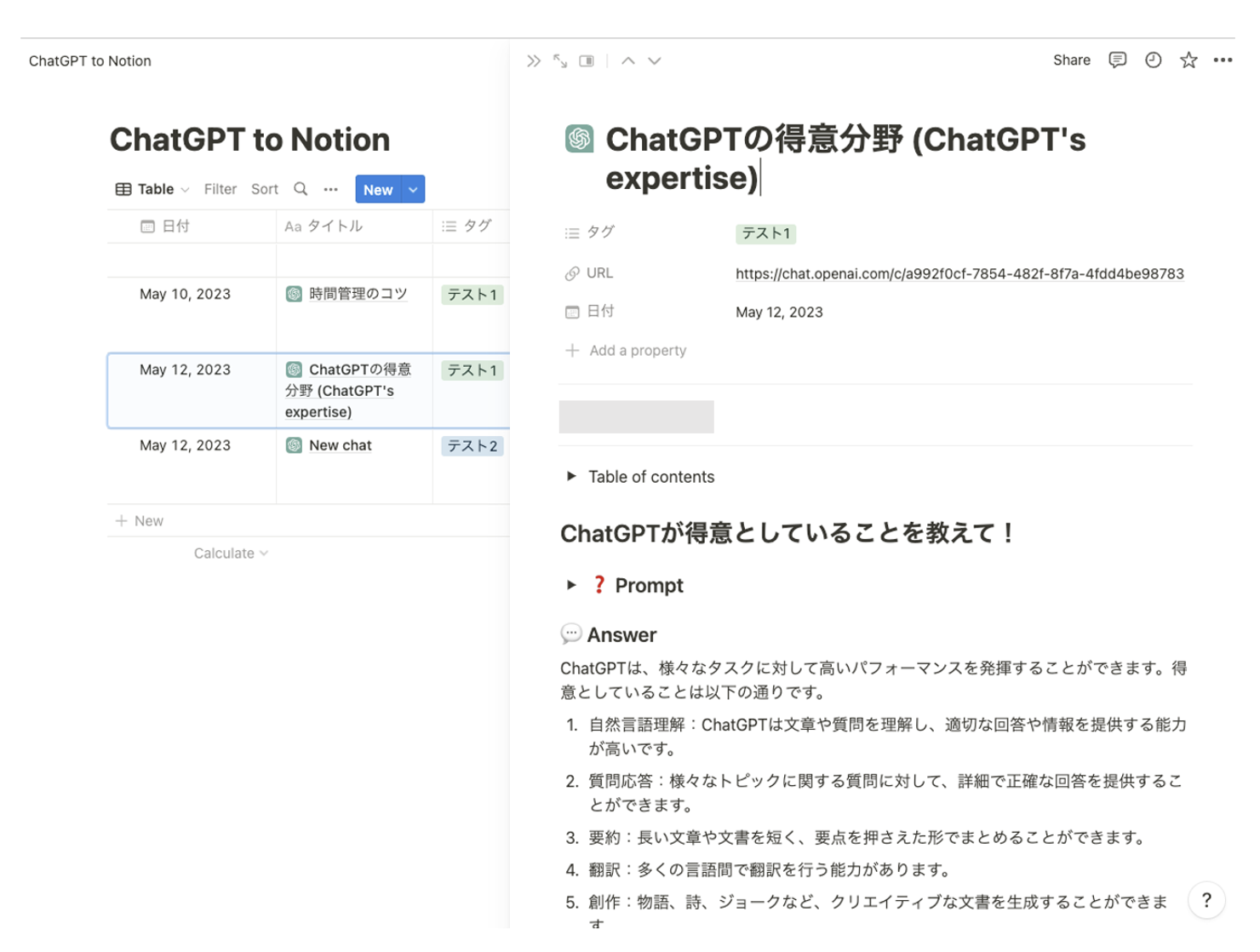Click the speech bubble Answer icon
The width and height of the screenshot is (1260, 952).
tap(571, 634)
